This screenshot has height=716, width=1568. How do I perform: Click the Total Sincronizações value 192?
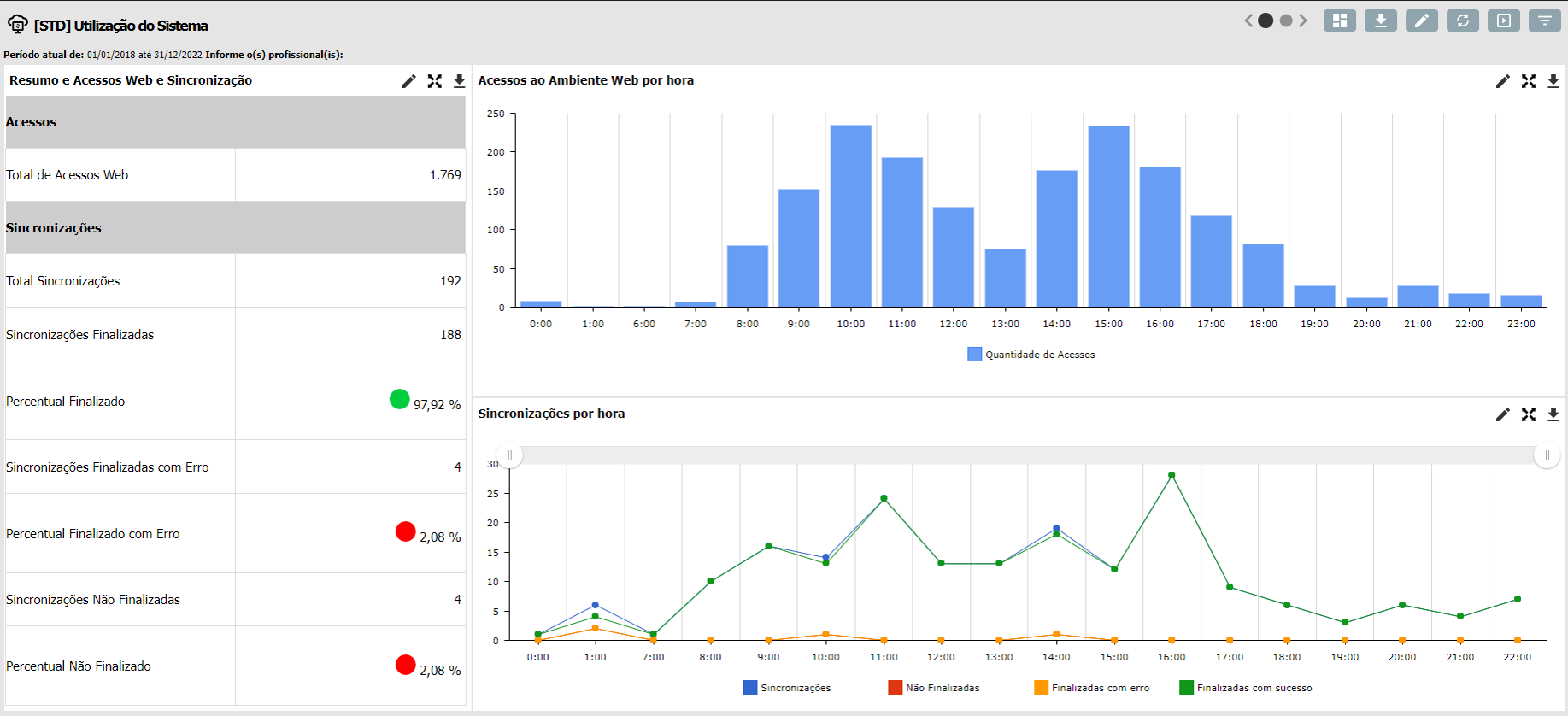pyautogui.click(x=450, y=281)
